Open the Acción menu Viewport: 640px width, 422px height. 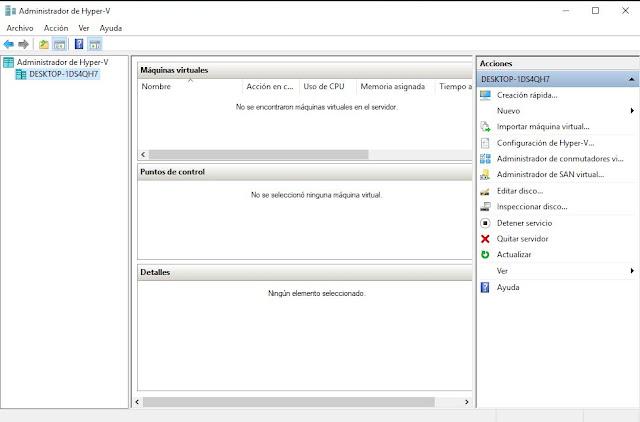click(x=56, y=28)
